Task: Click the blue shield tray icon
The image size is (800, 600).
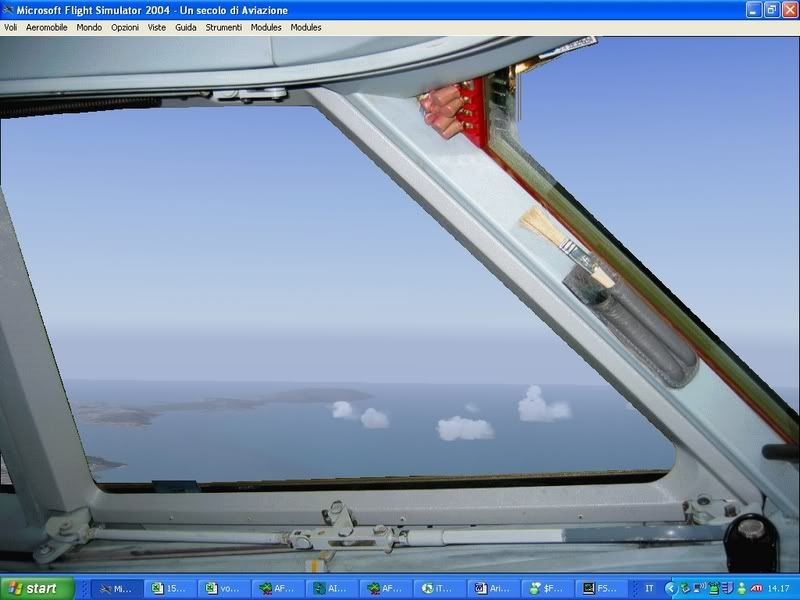Action: click(x=728, y=588)
